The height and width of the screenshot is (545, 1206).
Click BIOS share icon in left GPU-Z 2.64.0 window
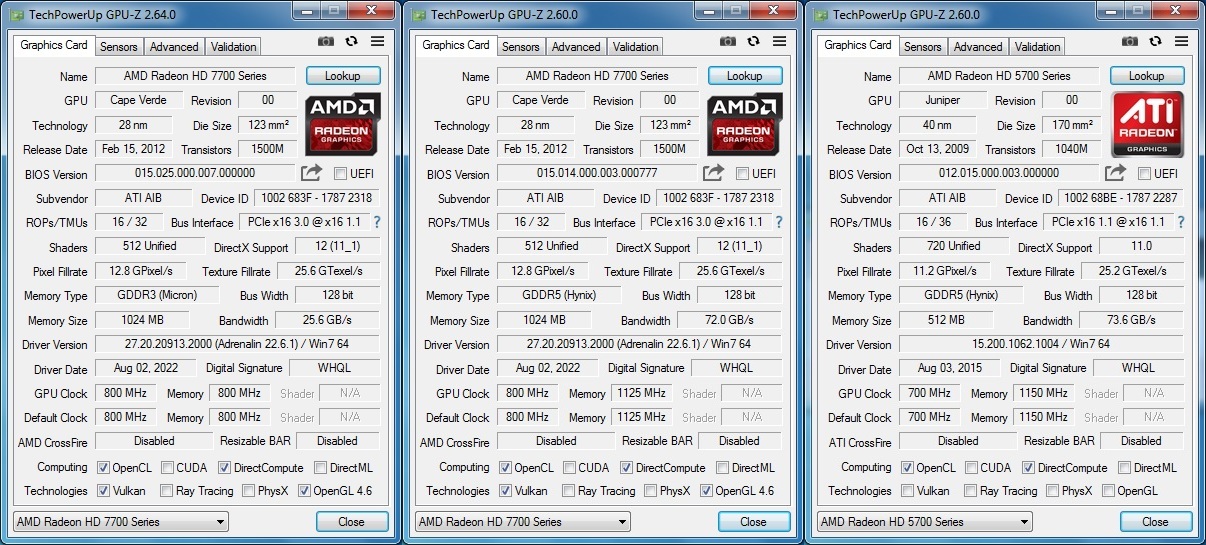point(311,173)
